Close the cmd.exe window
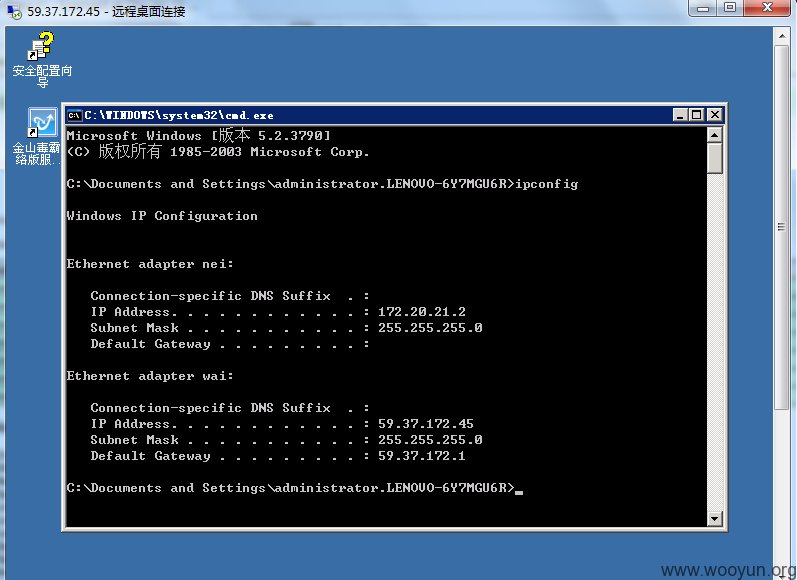The image size is (797, 580). click(715, 115)
